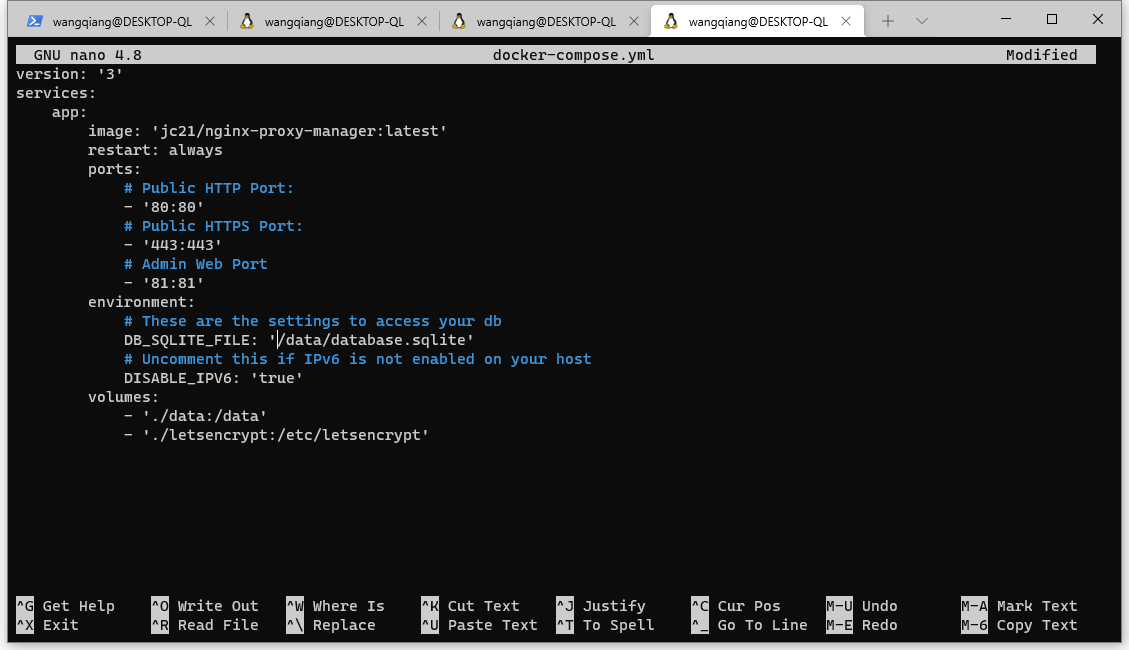Maximize the terminal window
This screenshot has width=1129, height=650.
click(1052, 19)
